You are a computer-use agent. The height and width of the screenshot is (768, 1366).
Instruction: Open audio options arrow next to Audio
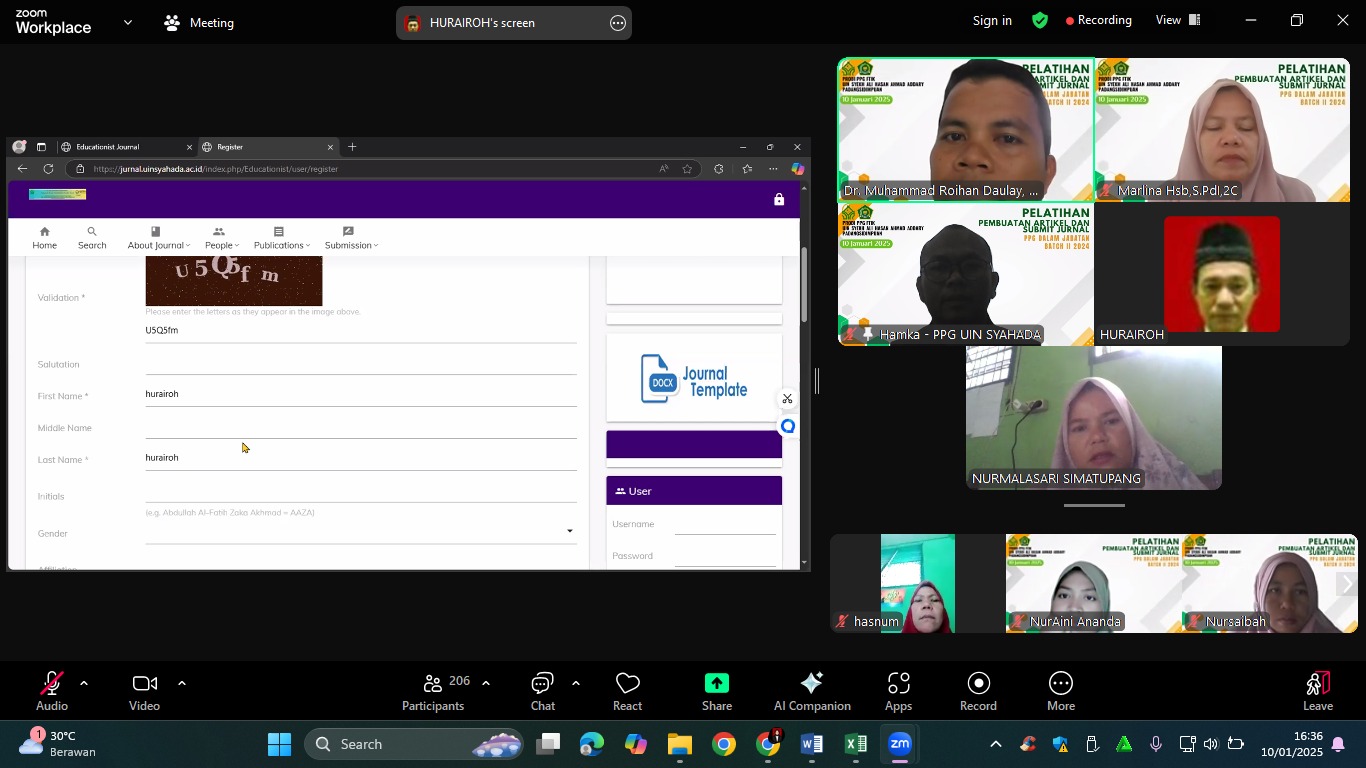pos(84,684)
